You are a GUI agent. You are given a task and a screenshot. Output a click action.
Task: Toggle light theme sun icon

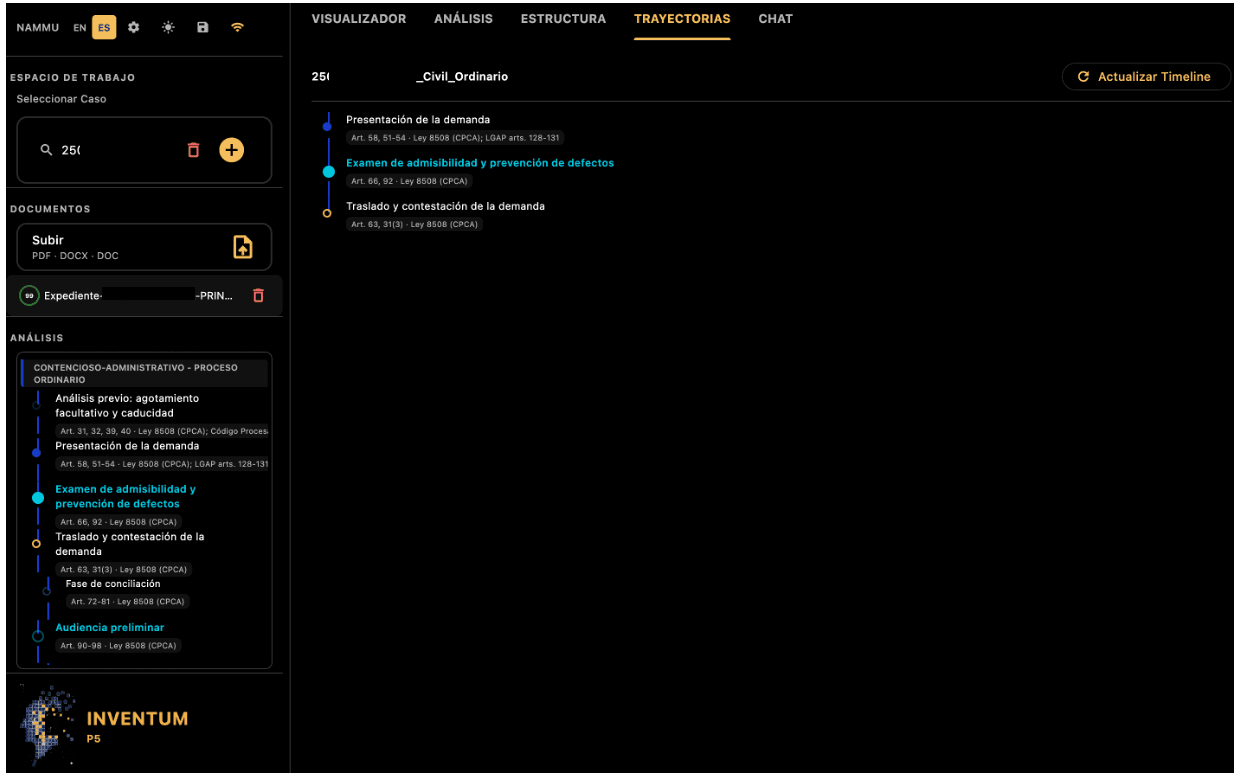168,27
